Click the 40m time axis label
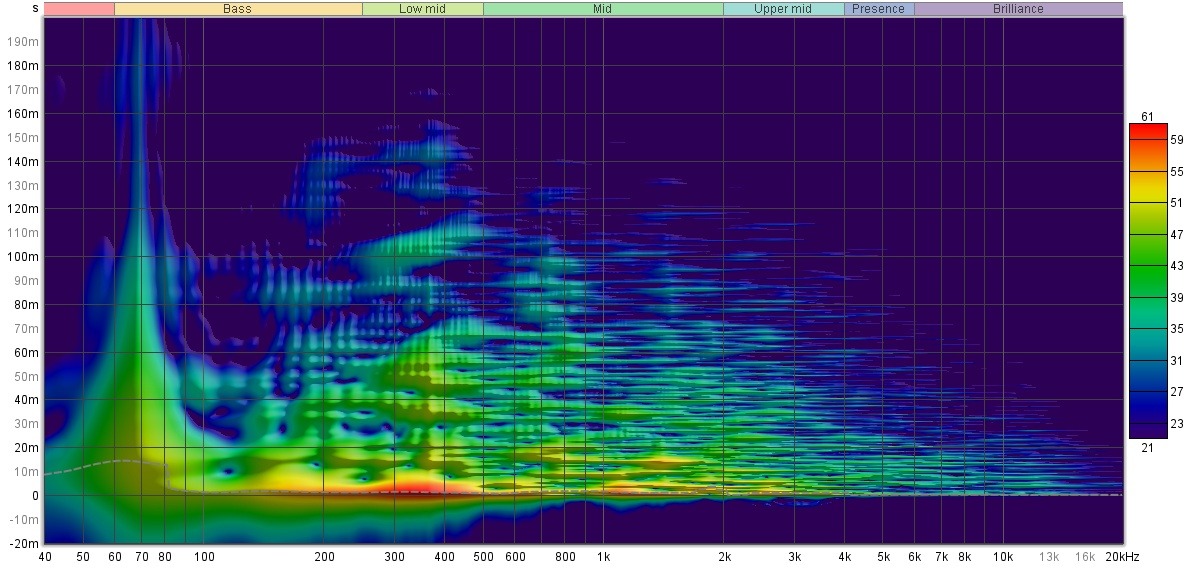Viewport: 1200px width, 569px height. [27, 400]
